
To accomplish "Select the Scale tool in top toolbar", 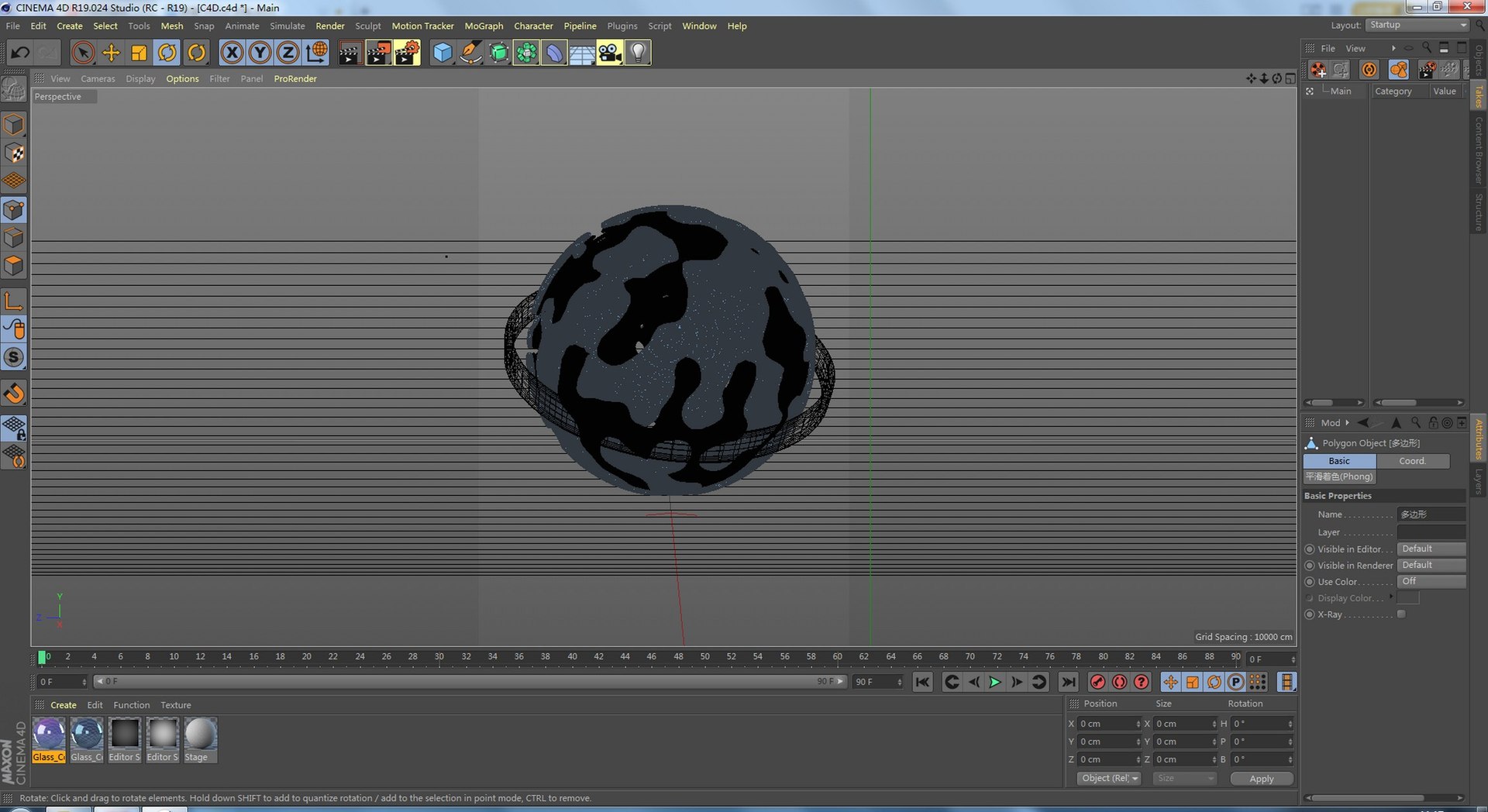I will [139, 53].
